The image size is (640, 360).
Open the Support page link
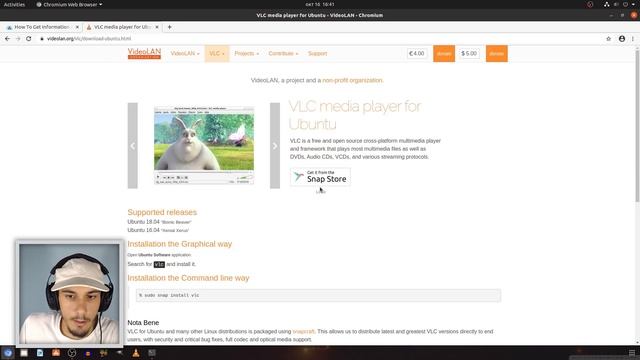point(318,53)
